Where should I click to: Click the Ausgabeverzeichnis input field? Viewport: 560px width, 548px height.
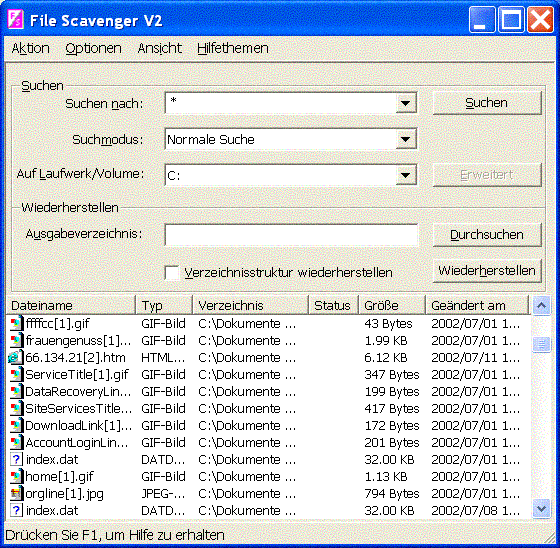tap(291, 235)
